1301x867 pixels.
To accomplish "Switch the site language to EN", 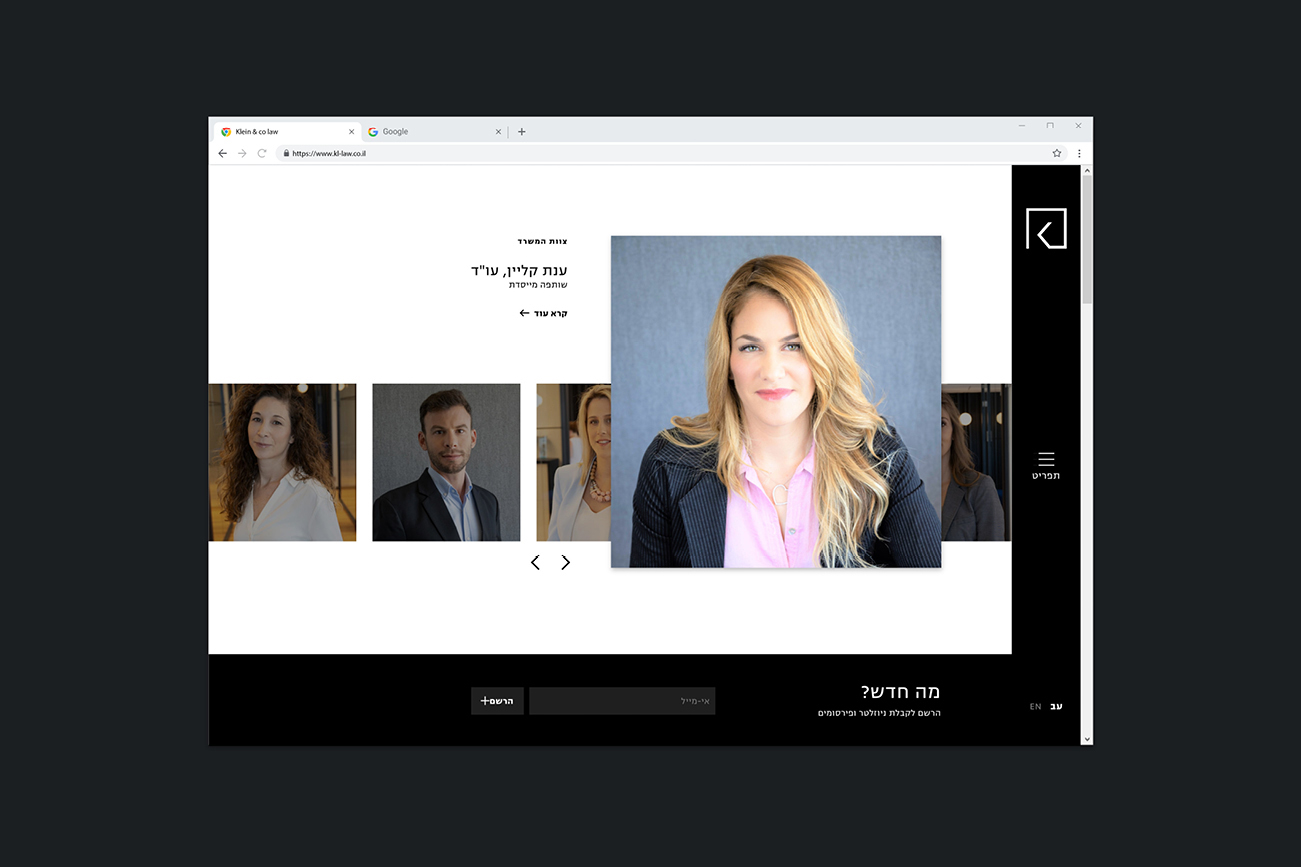I will pos(1035,706).
